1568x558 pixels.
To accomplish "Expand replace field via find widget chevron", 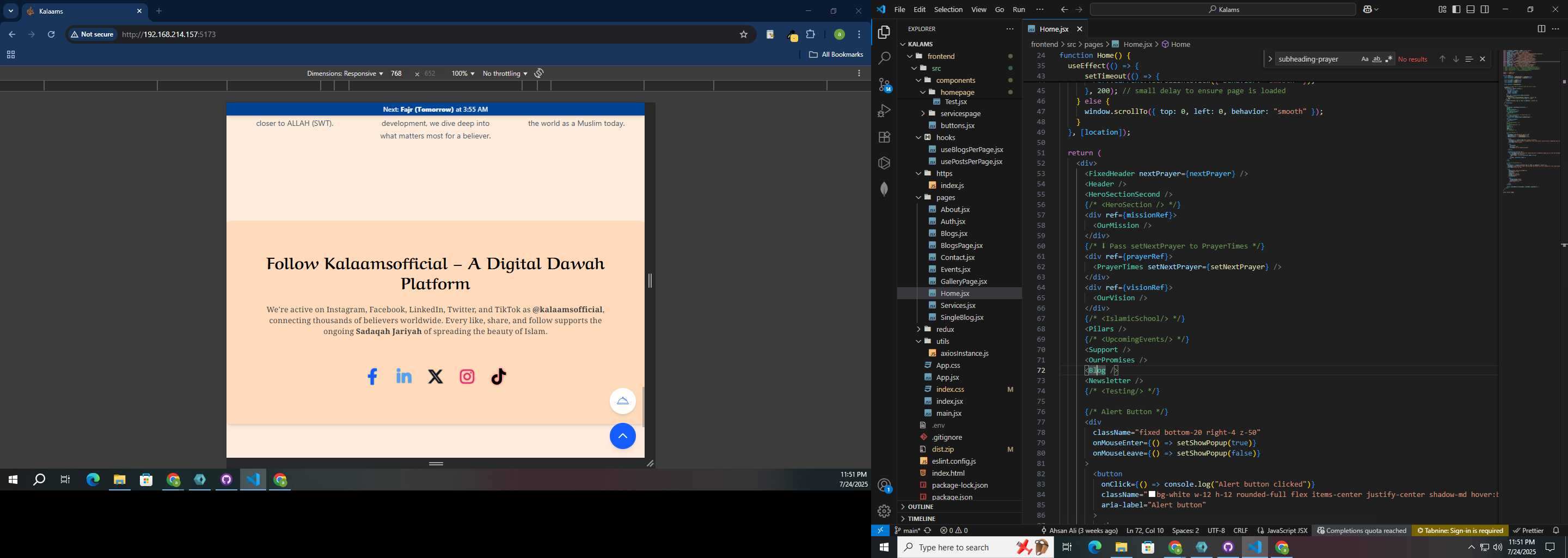I will pos(1270,59).
